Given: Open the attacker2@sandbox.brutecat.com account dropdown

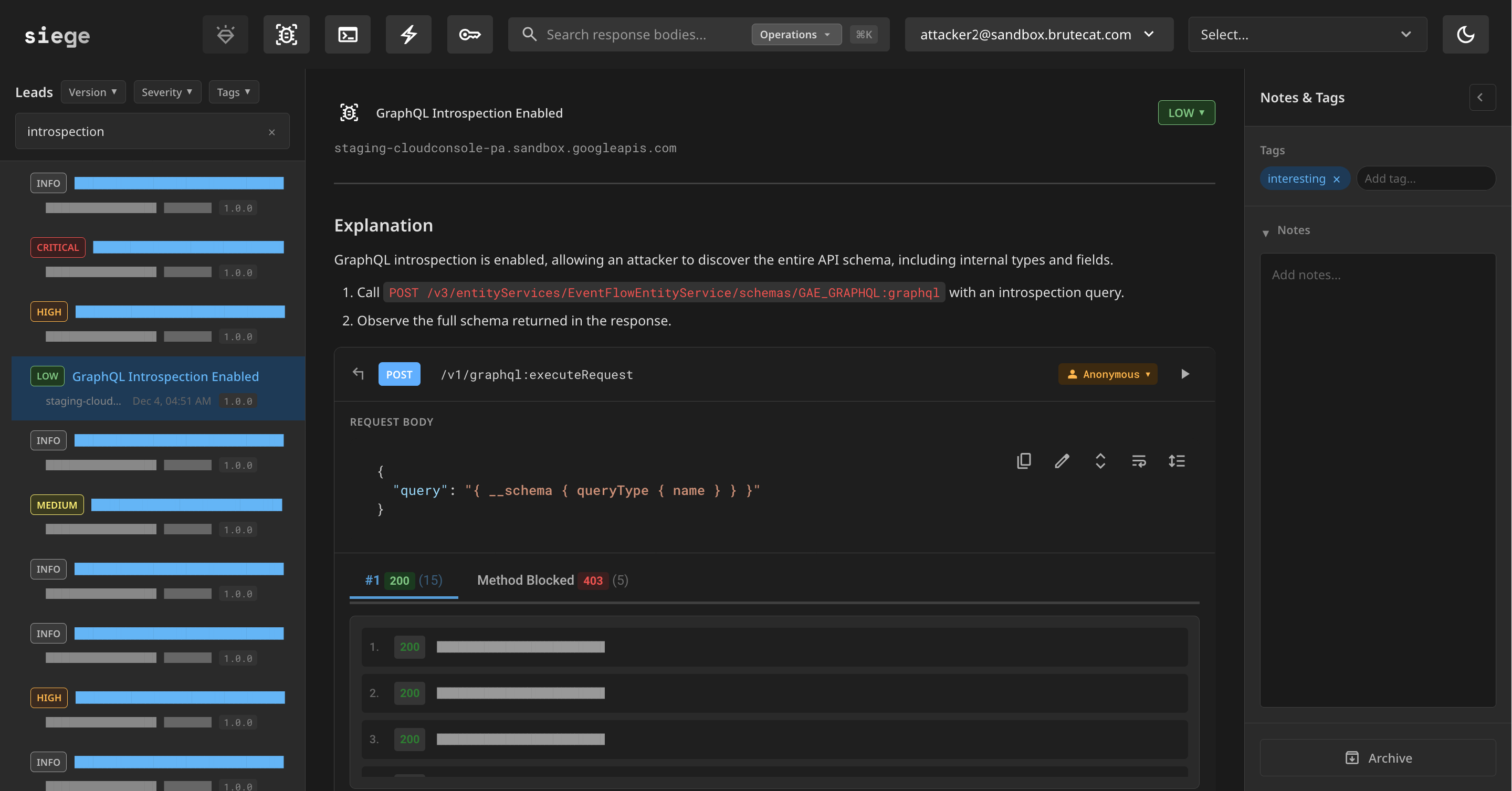Looking at the screenshot, I should click(1038, 35).
